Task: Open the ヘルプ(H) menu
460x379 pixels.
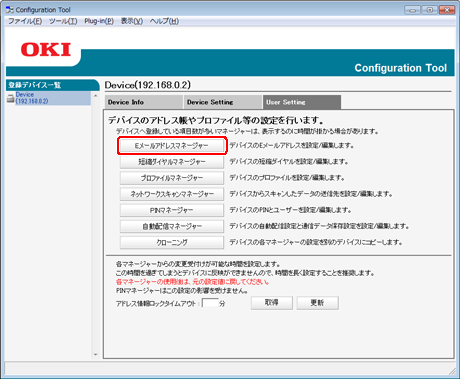Action: (164, 21)
